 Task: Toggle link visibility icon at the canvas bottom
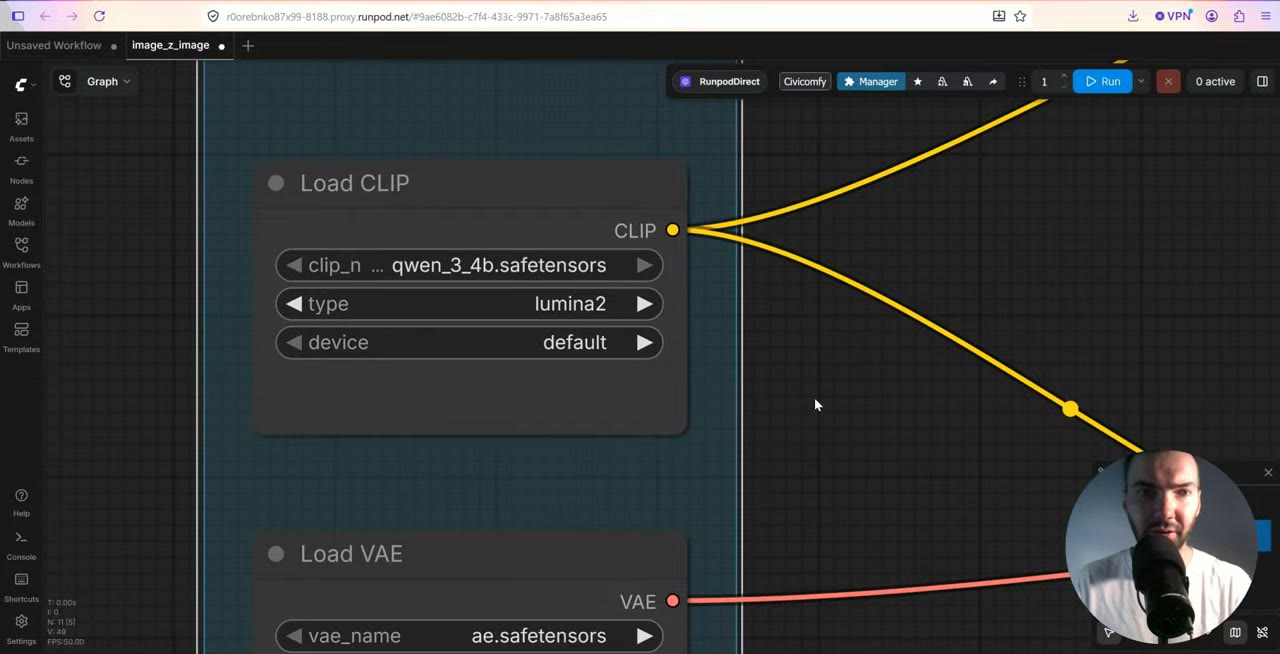[1262, 632]
